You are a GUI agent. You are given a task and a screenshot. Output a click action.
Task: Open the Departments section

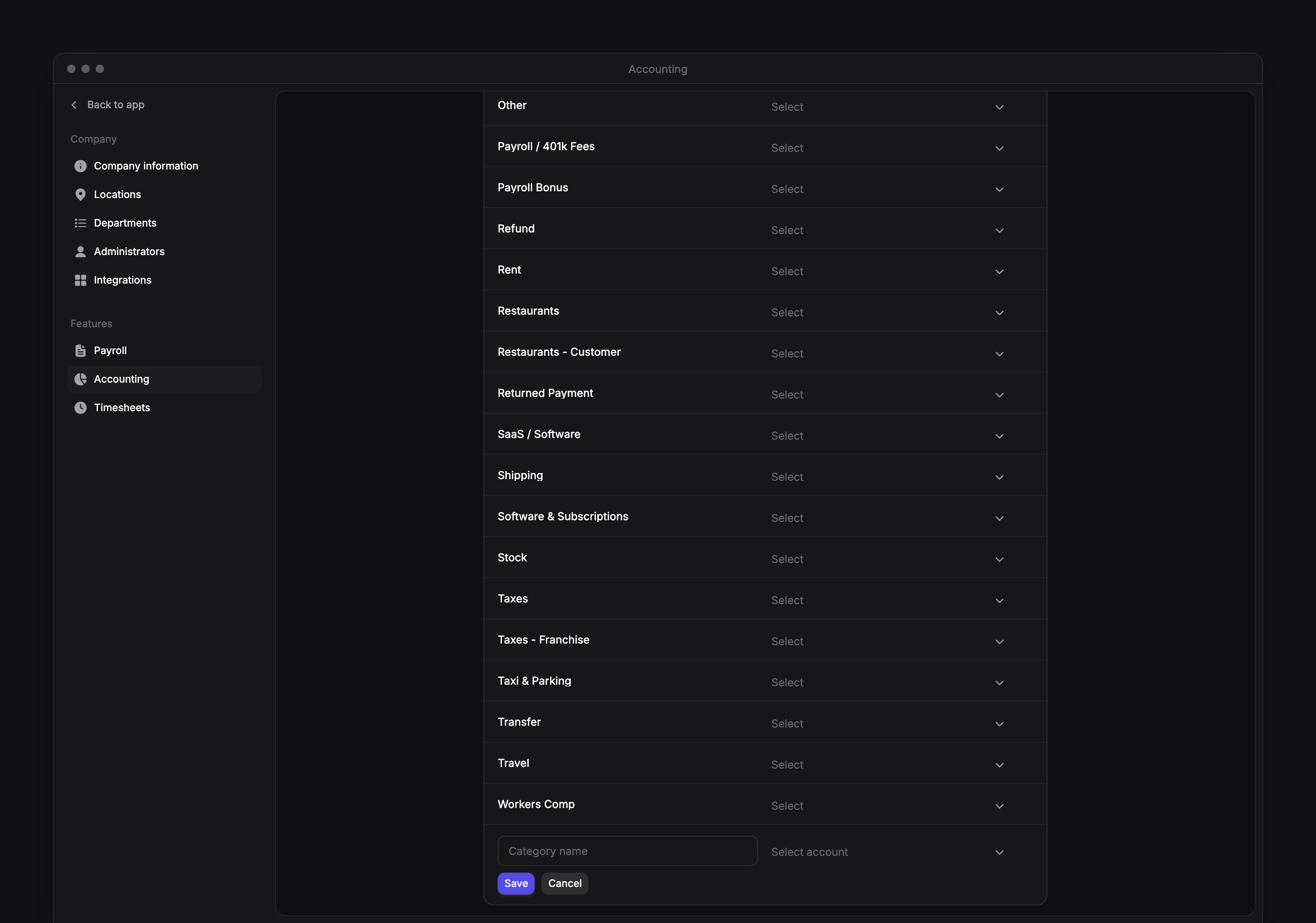point(164,223)
